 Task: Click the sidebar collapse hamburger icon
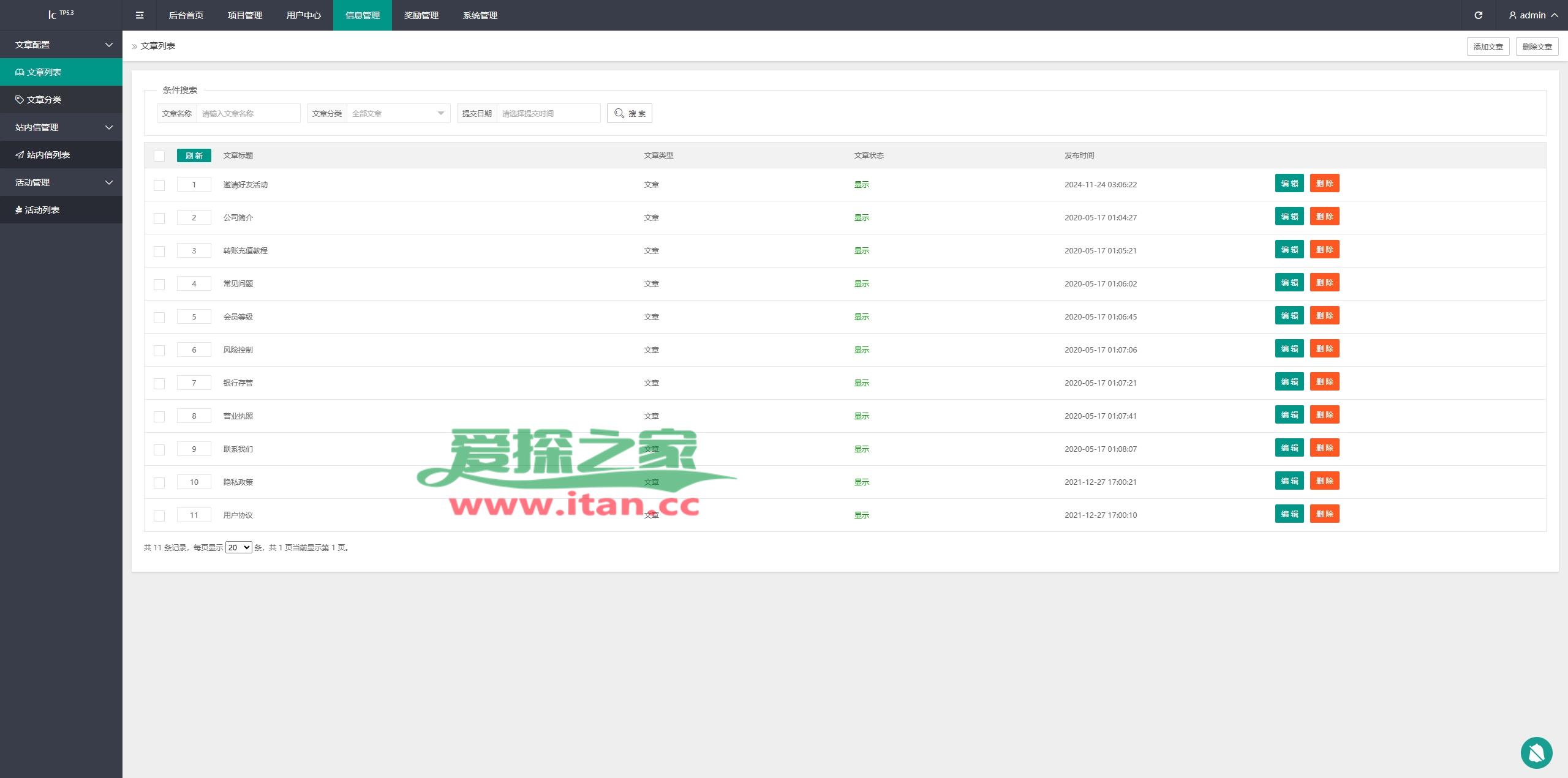(x=140, y=15)
